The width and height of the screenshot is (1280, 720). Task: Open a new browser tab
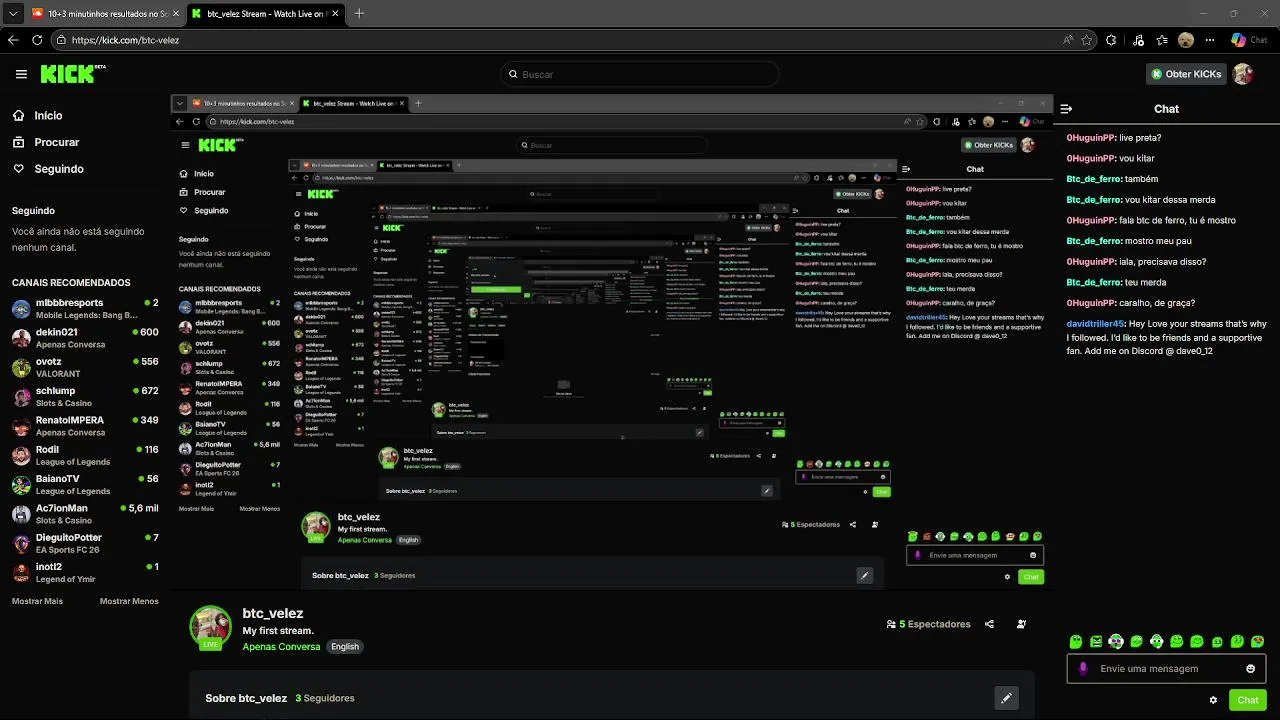tap(359, 14)
